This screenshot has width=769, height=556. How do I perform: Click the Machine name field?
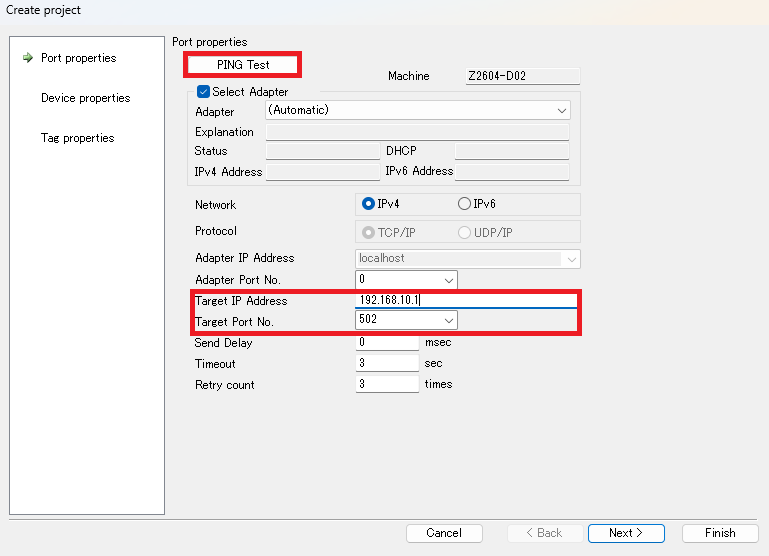click(x=523, y=76)
